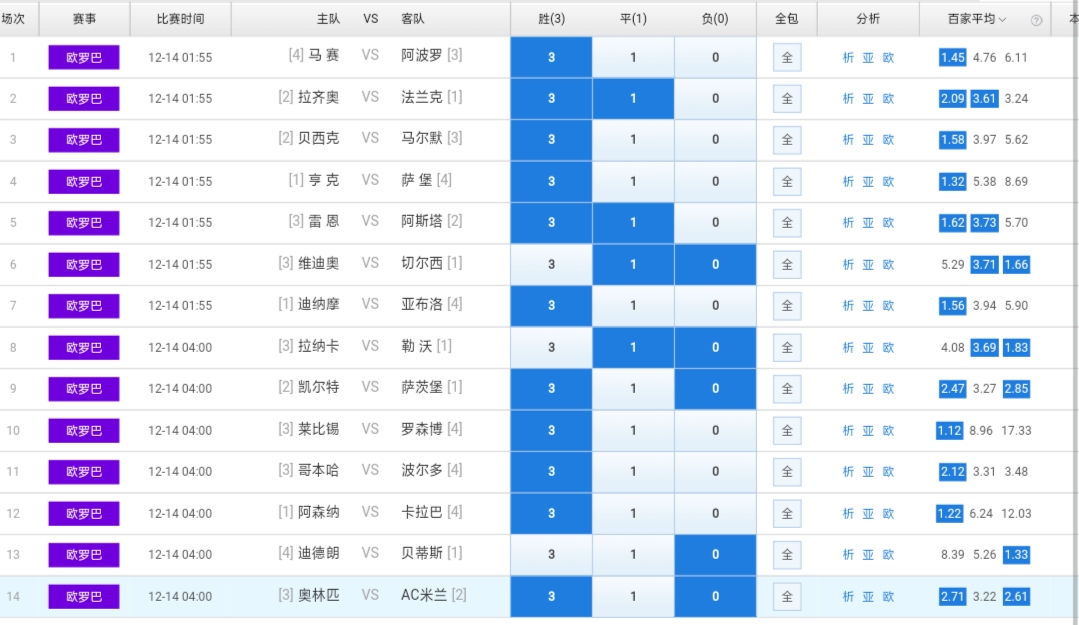
Task: Click home team 阿森纳
Action: coord(319,512)
